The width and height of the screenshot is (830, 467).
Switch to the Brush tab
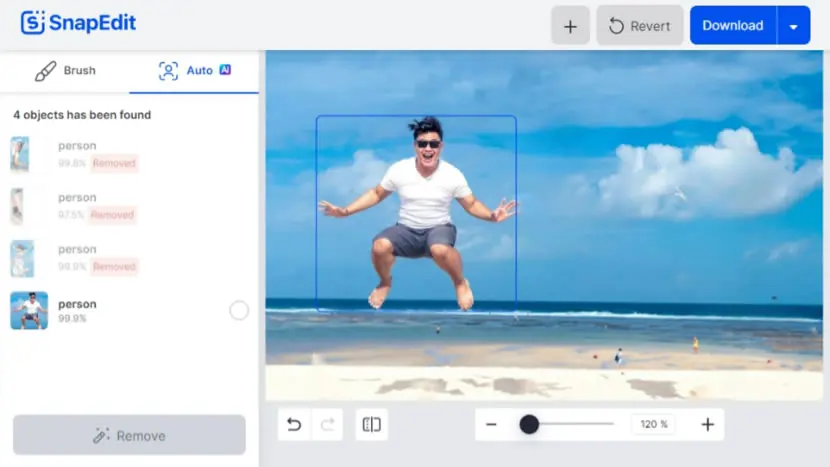click(65, 71)
